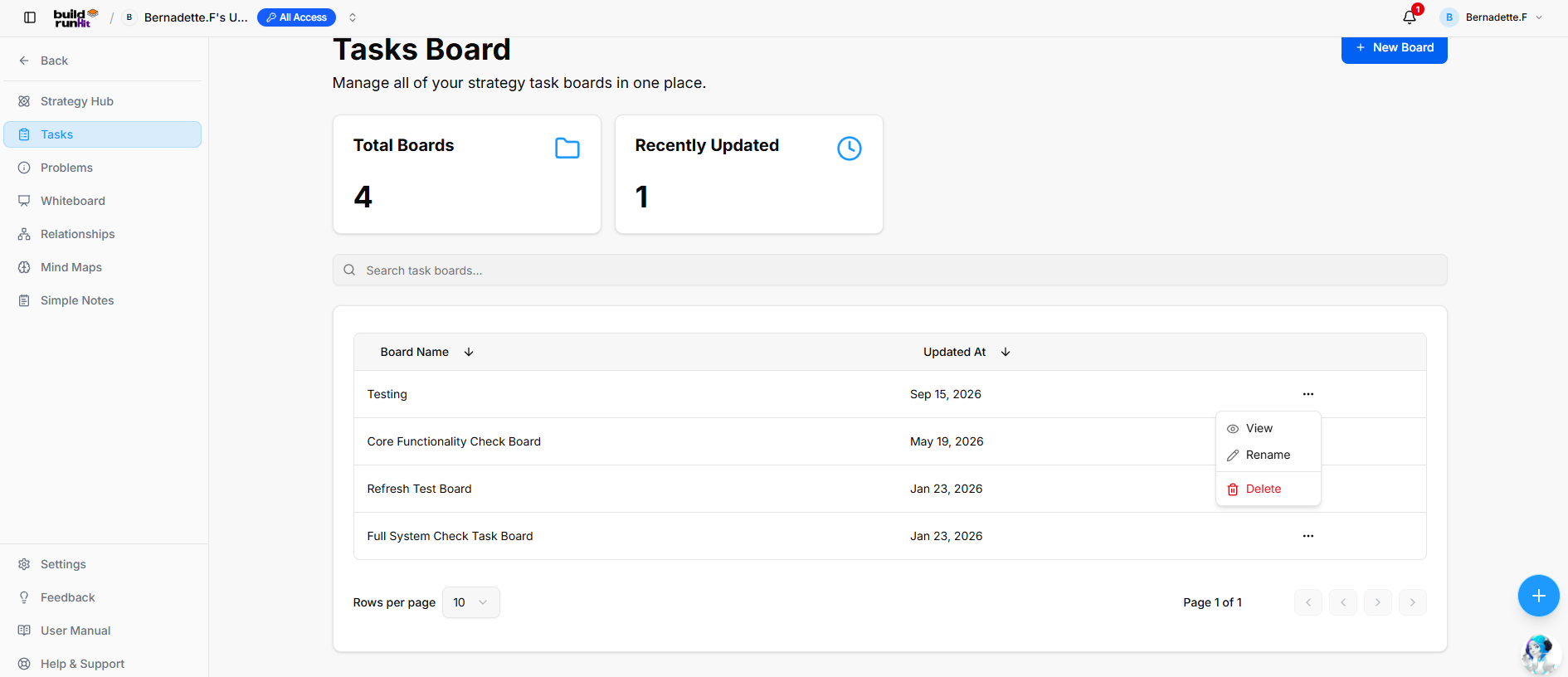
Task: Click the Sep 15, 2026 date cell
Action: click(946, 394)
